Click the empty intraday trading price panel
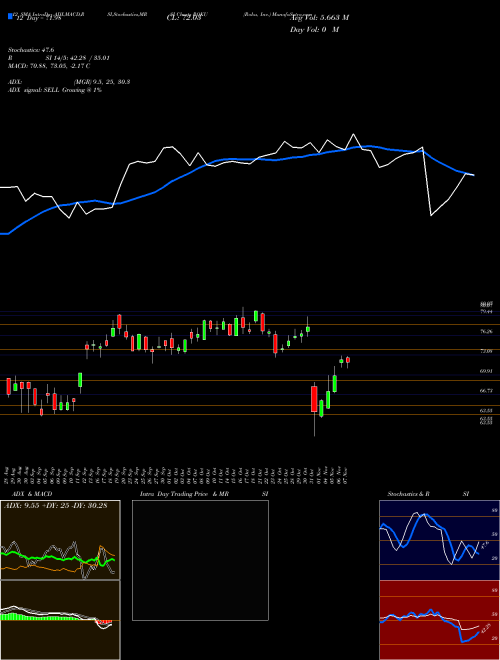 click(x=200, y=560)
